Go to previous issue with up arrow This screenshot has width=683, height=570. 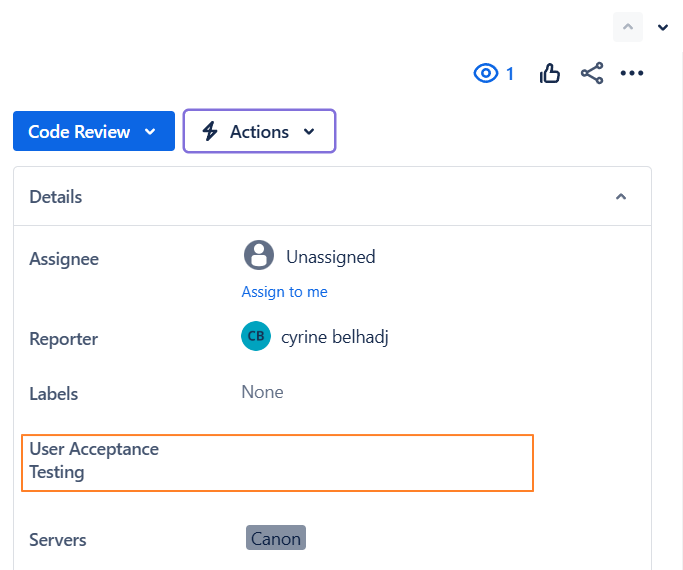[628, 27]
